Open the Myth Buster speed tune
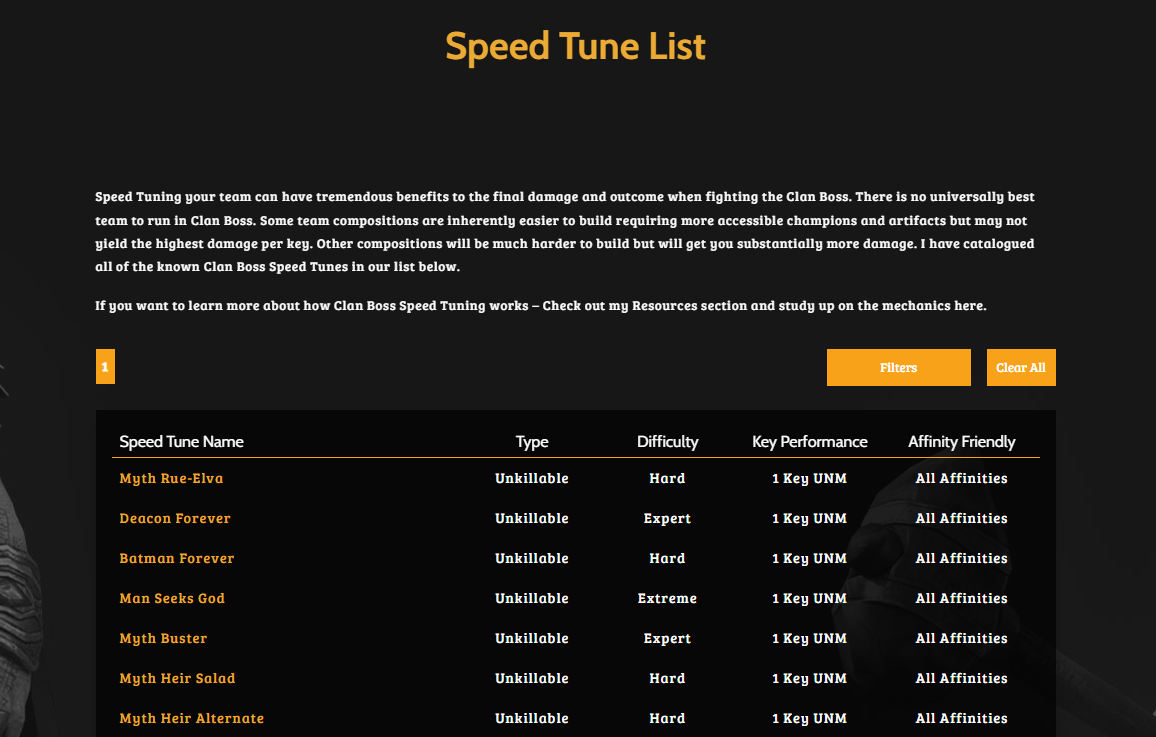The height and width of the screenshot is (737, 1156). [x=163, y=638]
